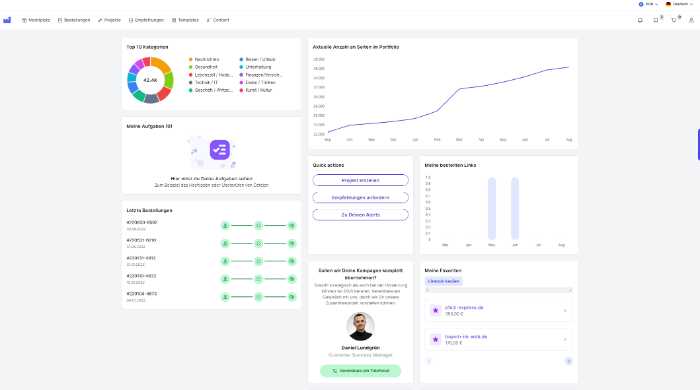Toggle the Unterhaltung legend entry
Screen dimensions: 700x390
tap(255, 67)
